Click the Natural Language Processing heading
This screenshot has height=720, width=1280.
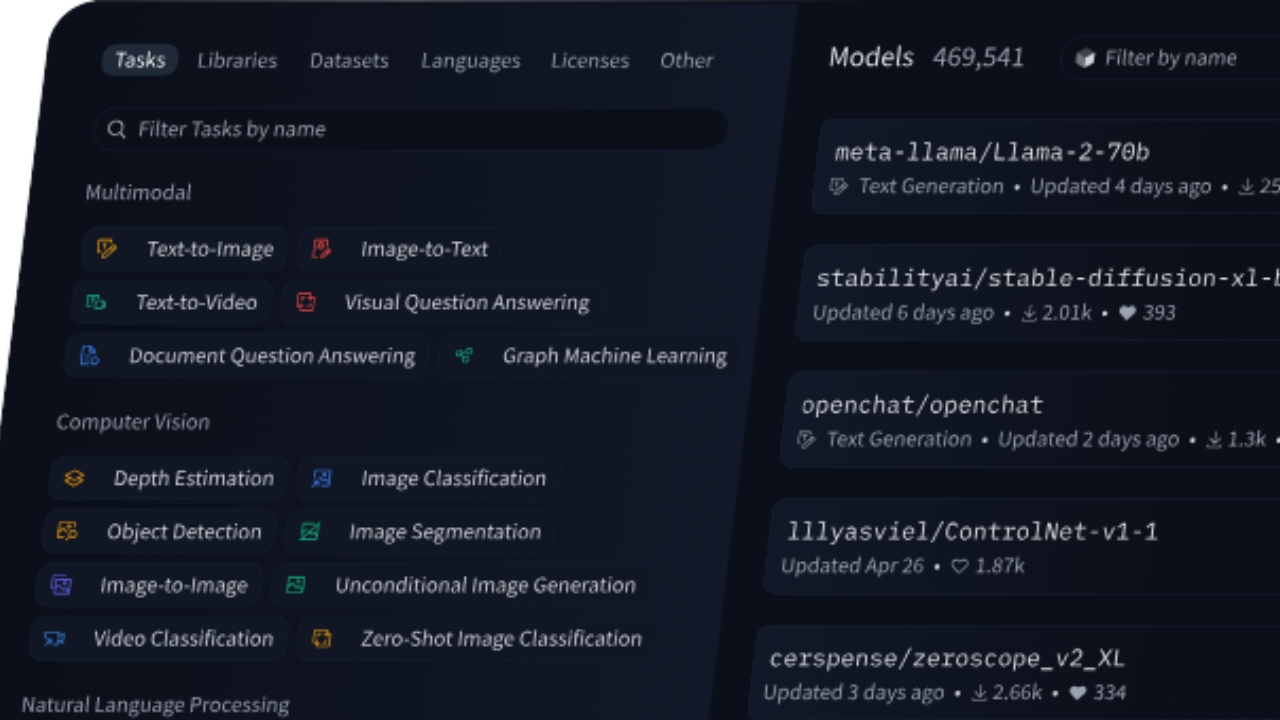[155, 705]
